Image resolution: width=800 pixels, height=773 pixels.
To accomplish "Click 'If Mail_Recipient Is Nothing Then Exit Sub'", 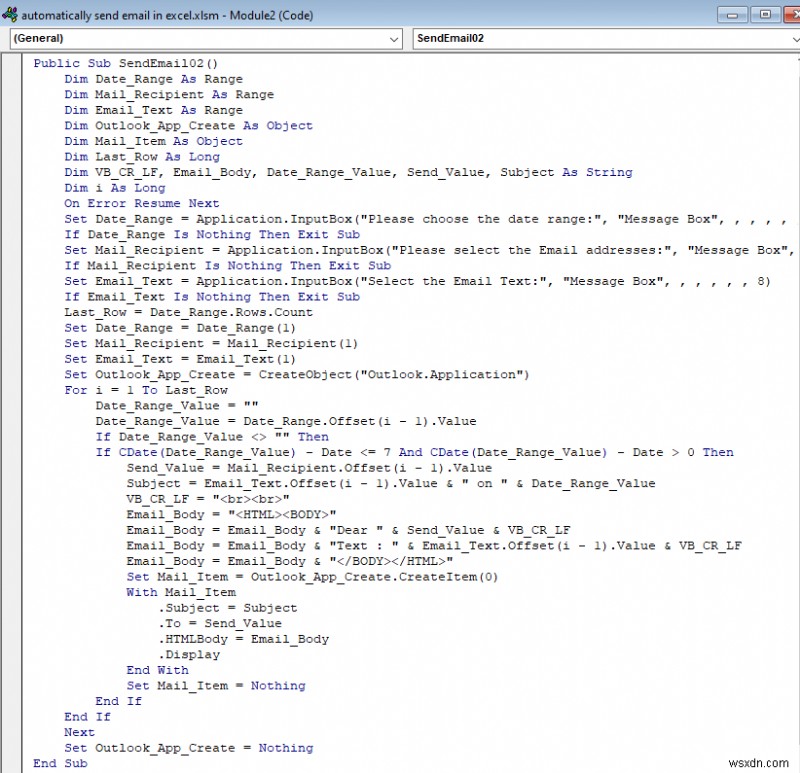I will (228, 265).
